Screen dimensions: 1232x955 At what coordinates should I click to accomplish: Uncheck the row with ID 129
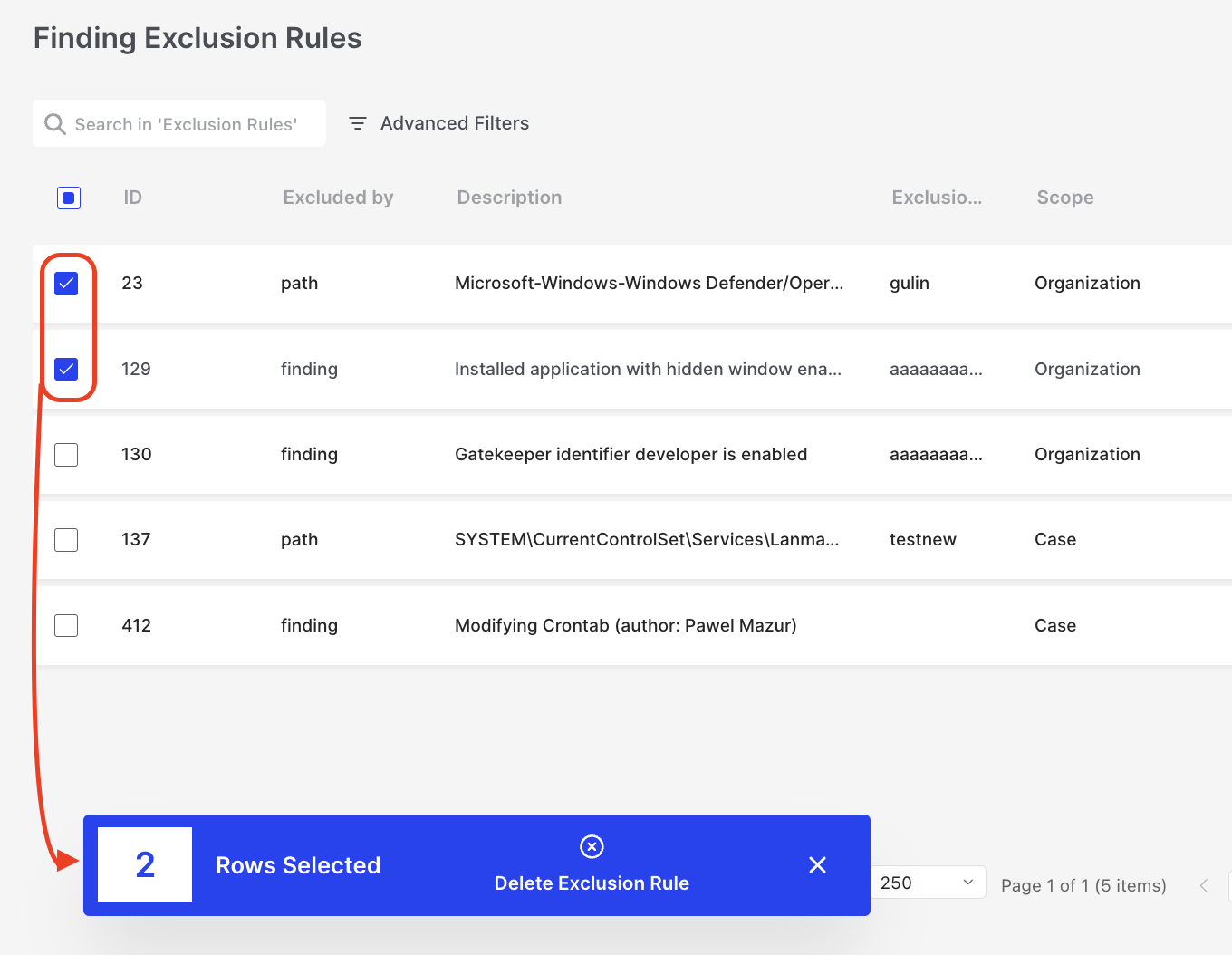(x=66, y=369)
